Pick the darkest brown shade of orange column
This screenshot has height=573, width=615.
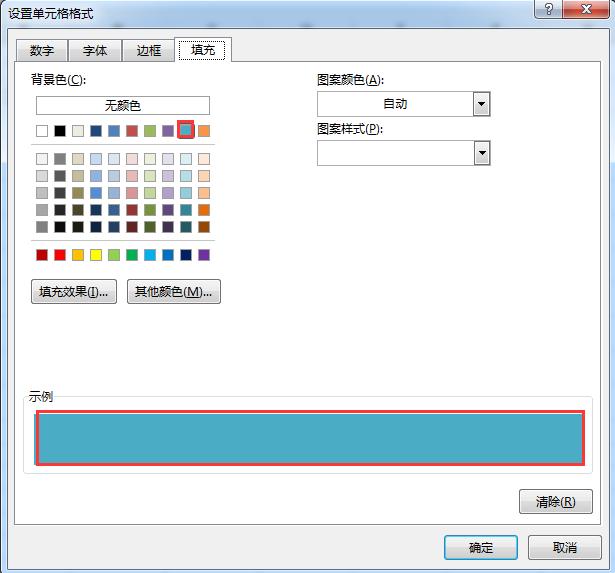tap(204, 227)
